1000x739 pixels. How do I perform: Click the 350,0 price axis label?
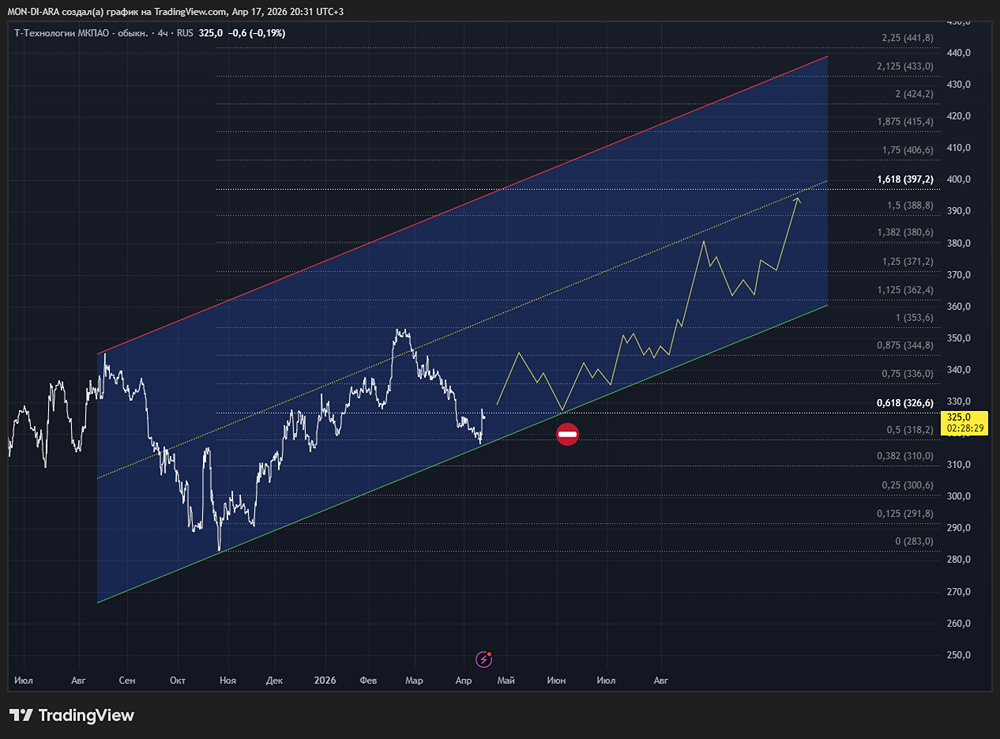(959, 338)
